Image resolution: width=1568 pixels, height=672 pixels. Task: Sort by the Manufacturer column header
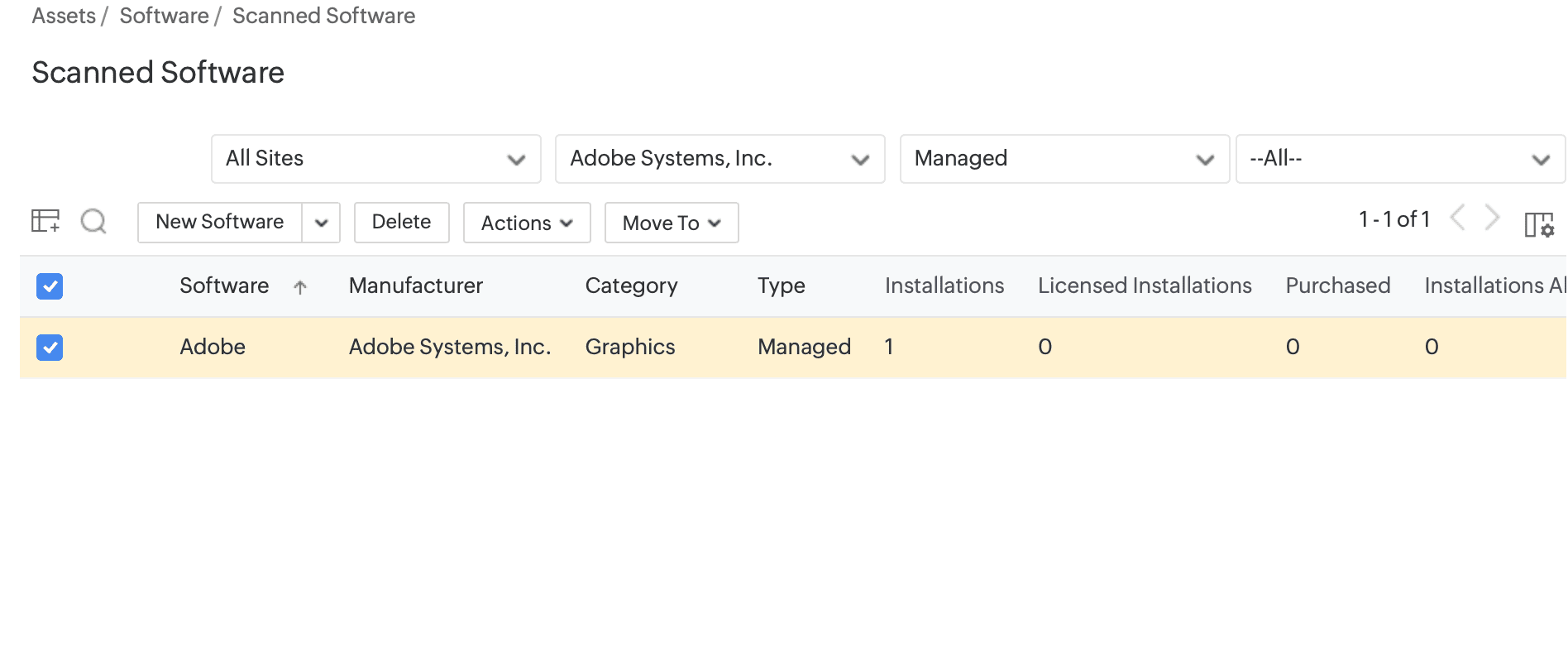pos(415,286)
